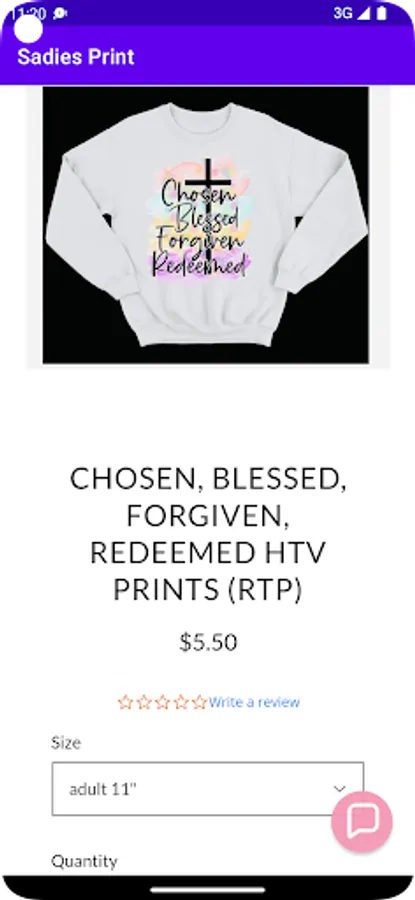The height and width of the screenshot is (900, 415).
Task: Click the chevron arrow in the Size selector
Action: tap(340, 789)
